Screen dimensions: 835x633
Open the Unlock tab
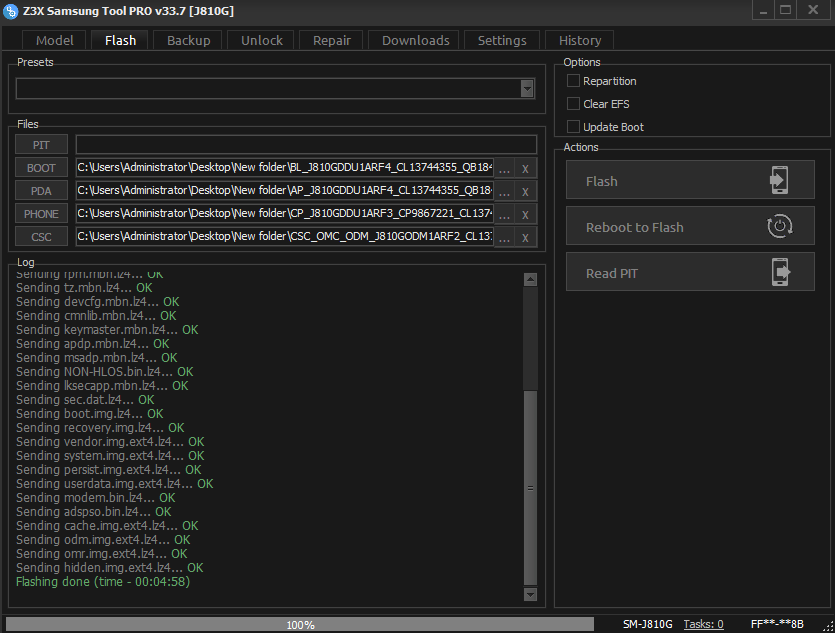261,40
